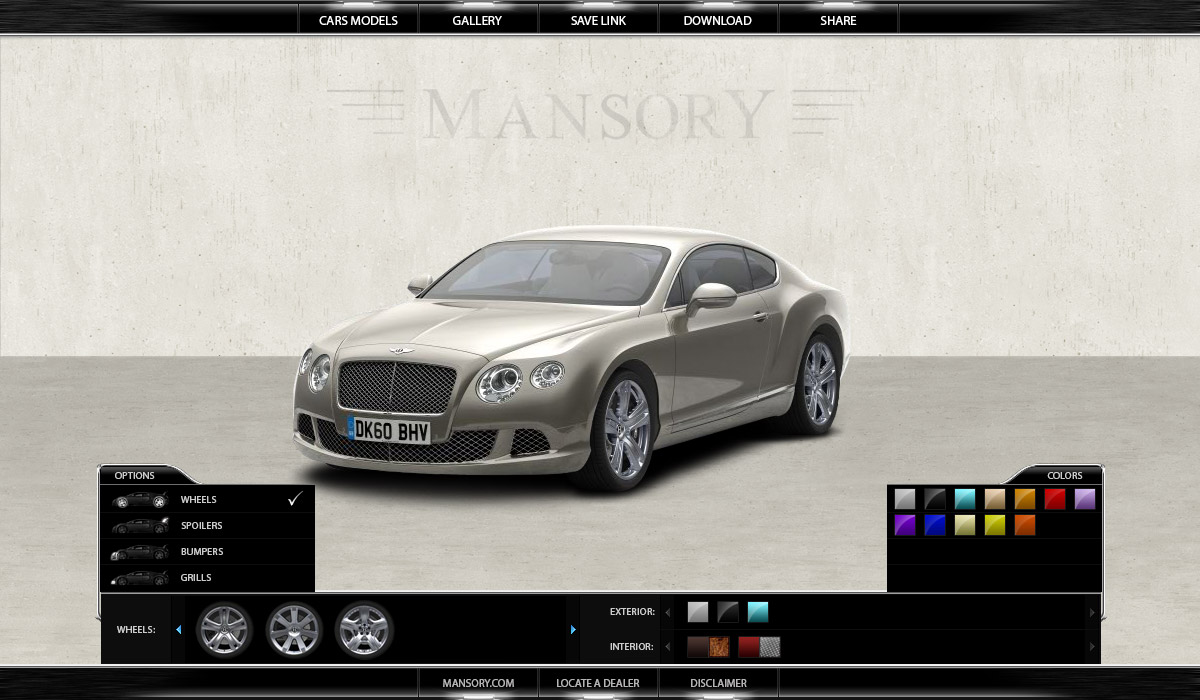The width and height of the screenshot is (1200, 700).
Task: Select the red and carbon Interior swatch
Action: (759, 647)
